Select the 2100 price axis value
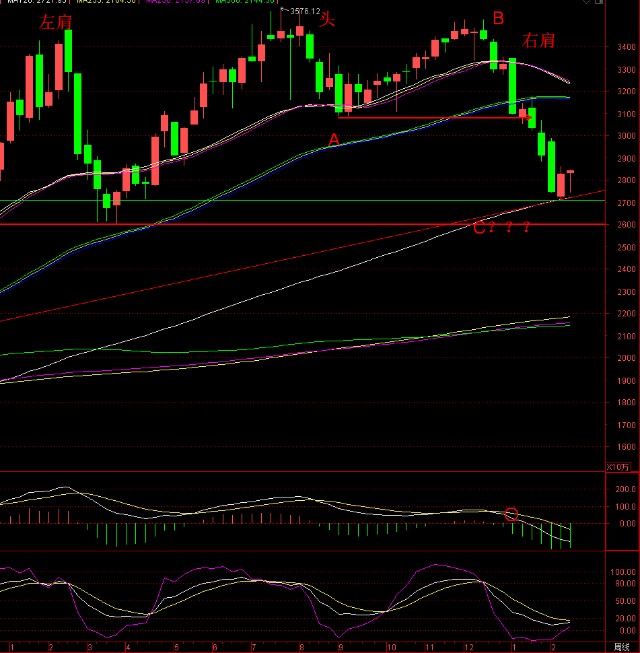The height and width of the screenshot is (653, 640). [x=626, y=336]
